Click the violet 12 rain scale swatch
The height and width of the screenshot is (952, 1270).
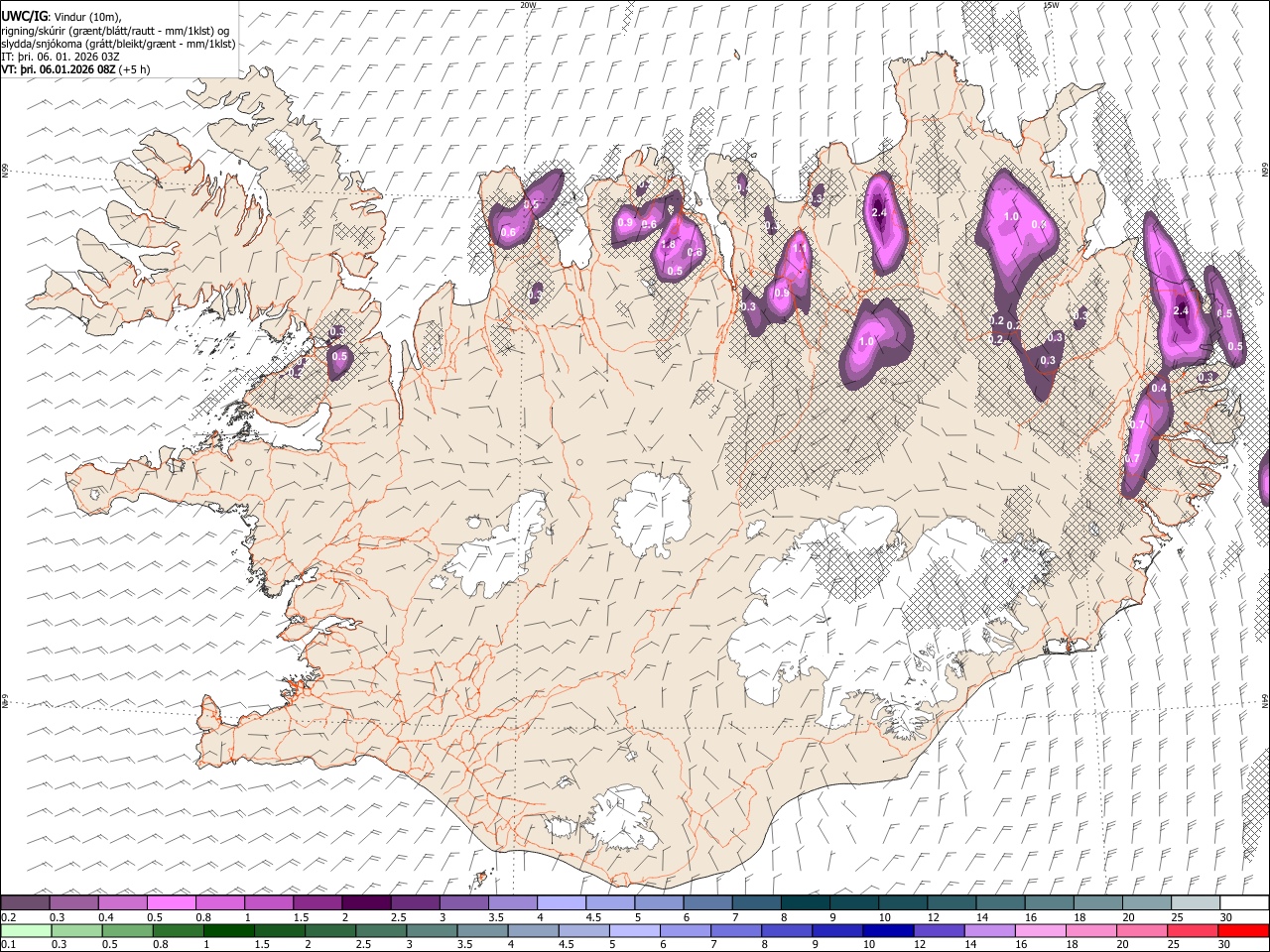[x=939, y=930]
